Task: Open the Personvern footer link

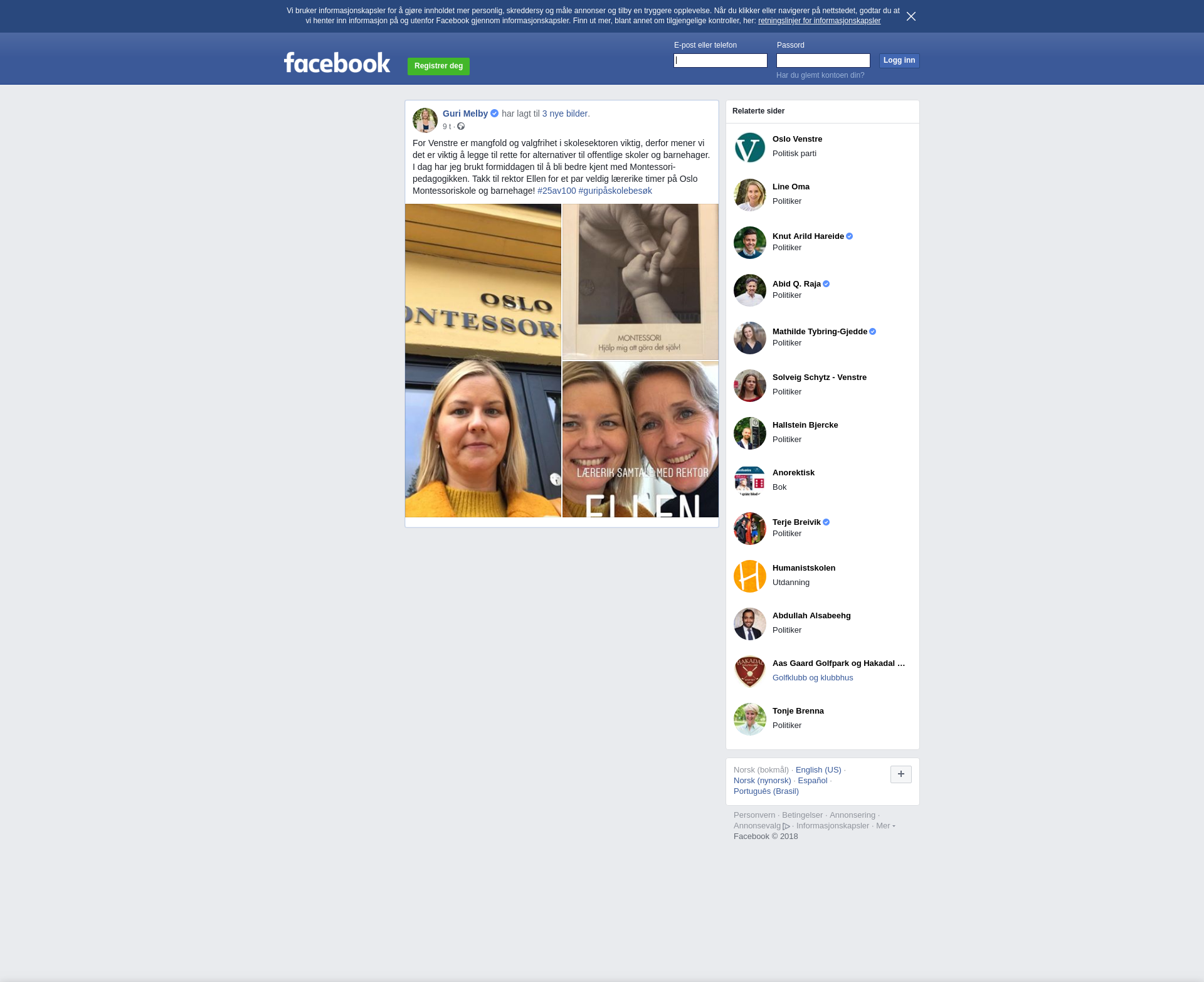Action: (754, 815)
